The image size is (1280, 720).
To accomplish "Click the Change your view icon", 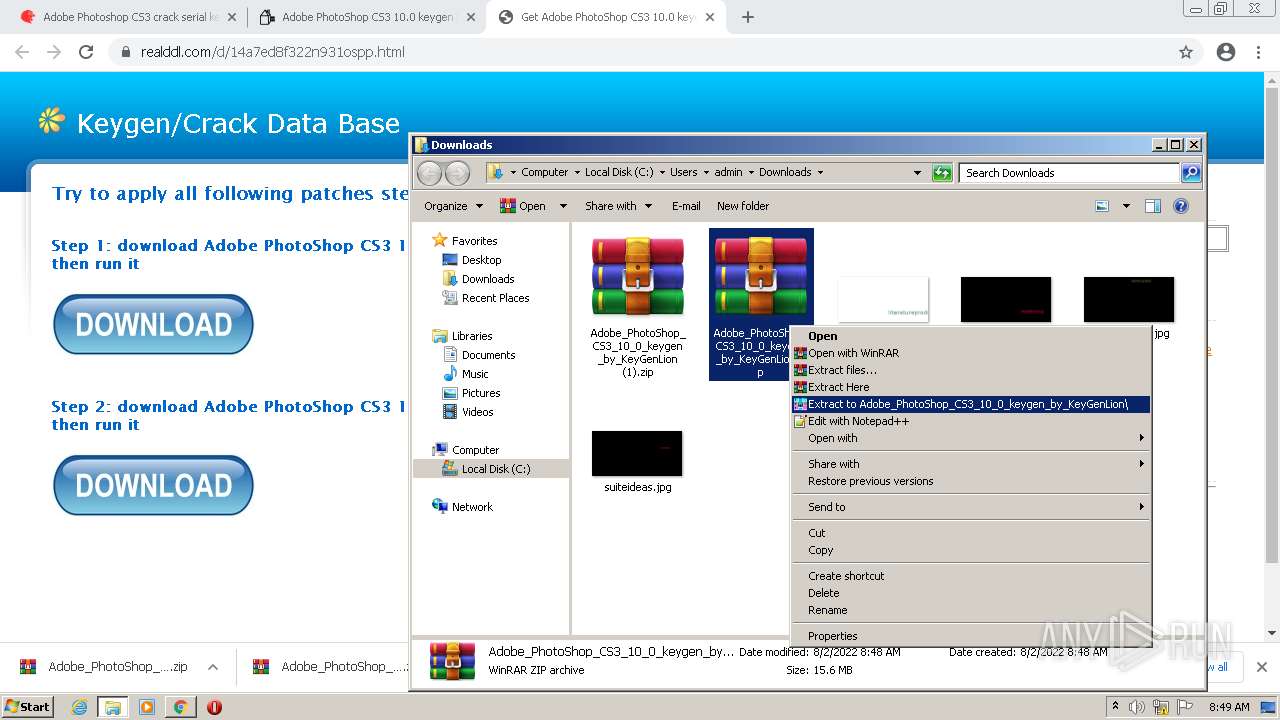I will pyautogui.click(x=1102, y=206).
